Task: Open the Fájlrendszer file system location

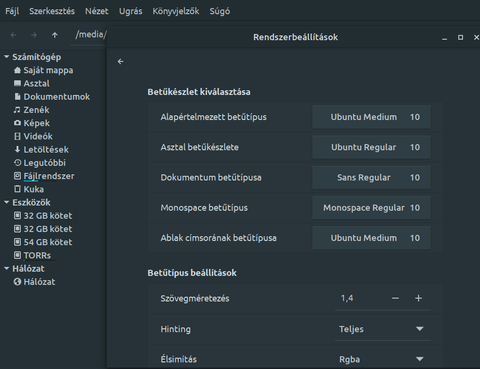Action: (44, 176)
